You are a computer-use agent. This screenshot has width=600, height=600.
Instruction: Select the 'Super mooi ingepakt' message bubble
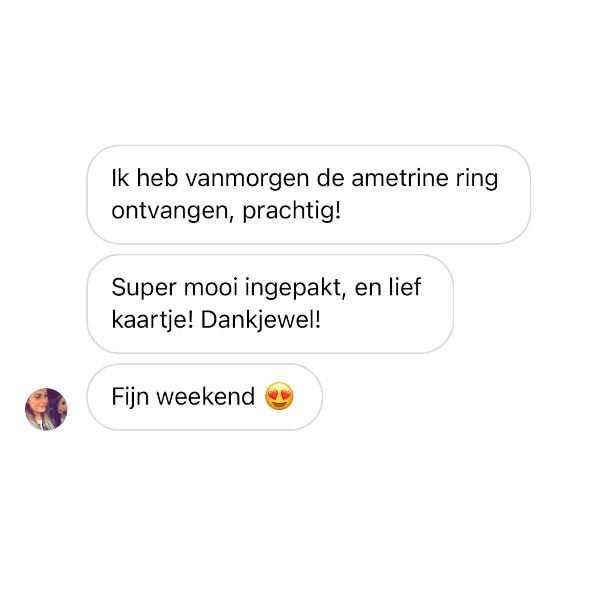click(x=270, y=304)
